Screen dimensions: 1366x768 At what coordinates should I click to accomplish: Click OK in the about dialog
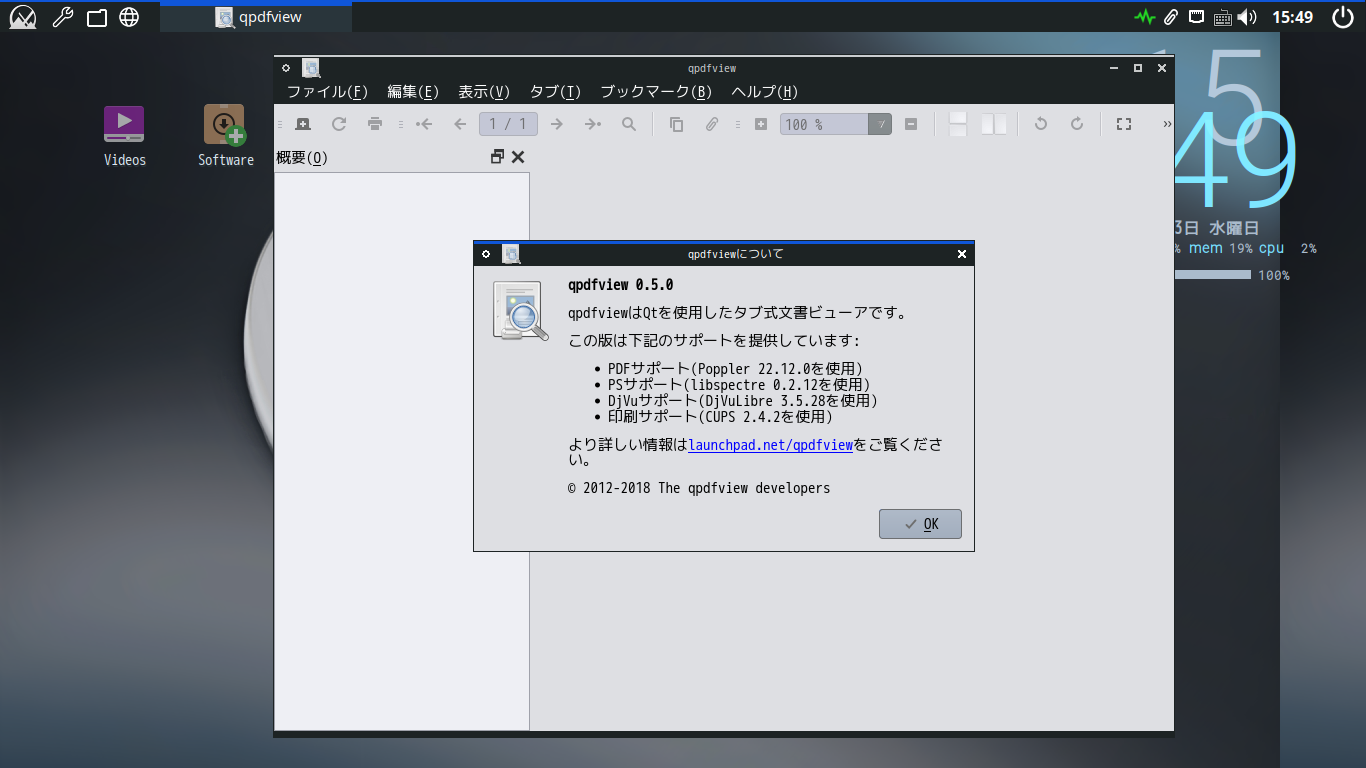920,524
